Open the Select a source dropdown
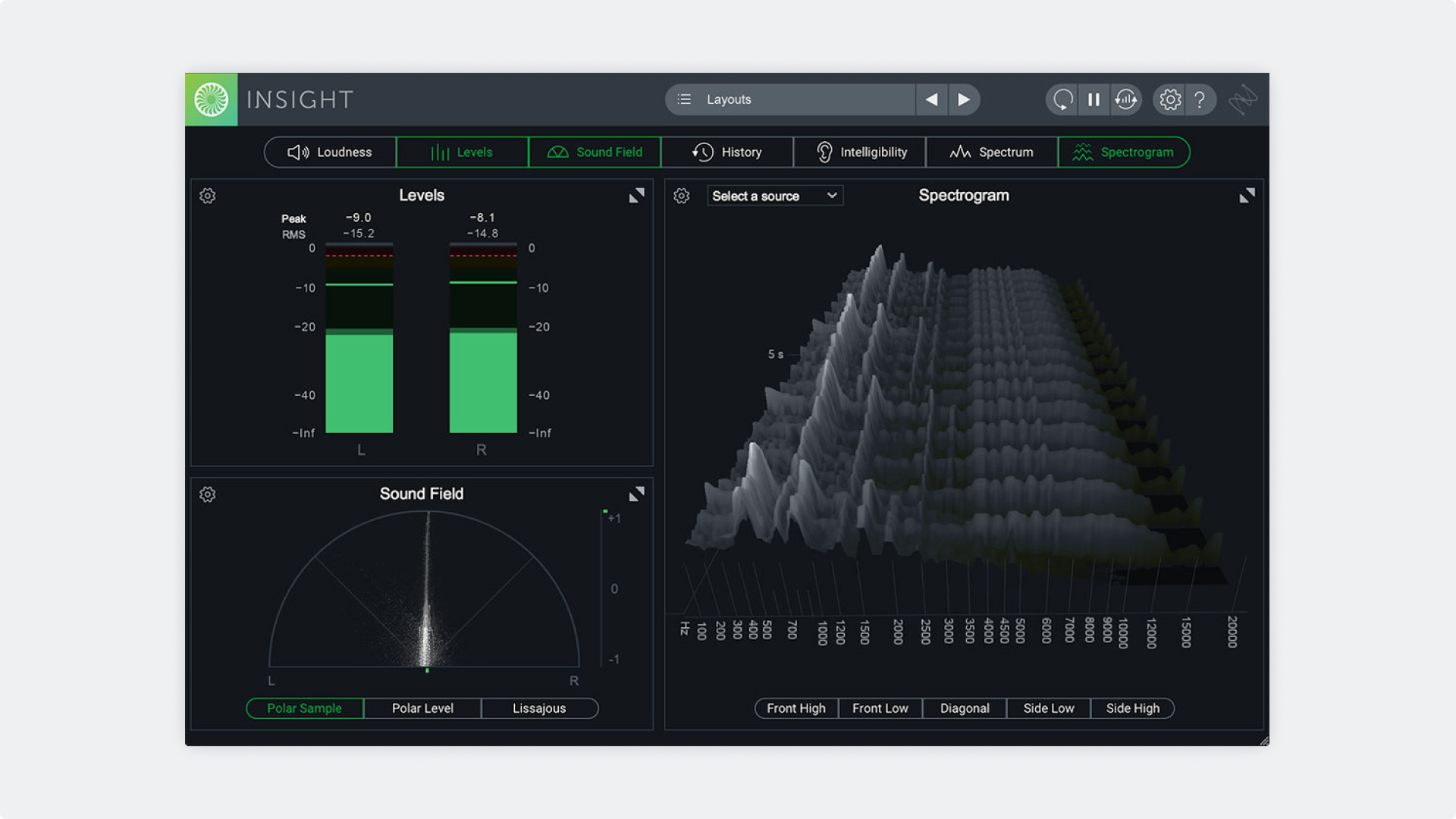The image size is (1456, 819). 774,196
